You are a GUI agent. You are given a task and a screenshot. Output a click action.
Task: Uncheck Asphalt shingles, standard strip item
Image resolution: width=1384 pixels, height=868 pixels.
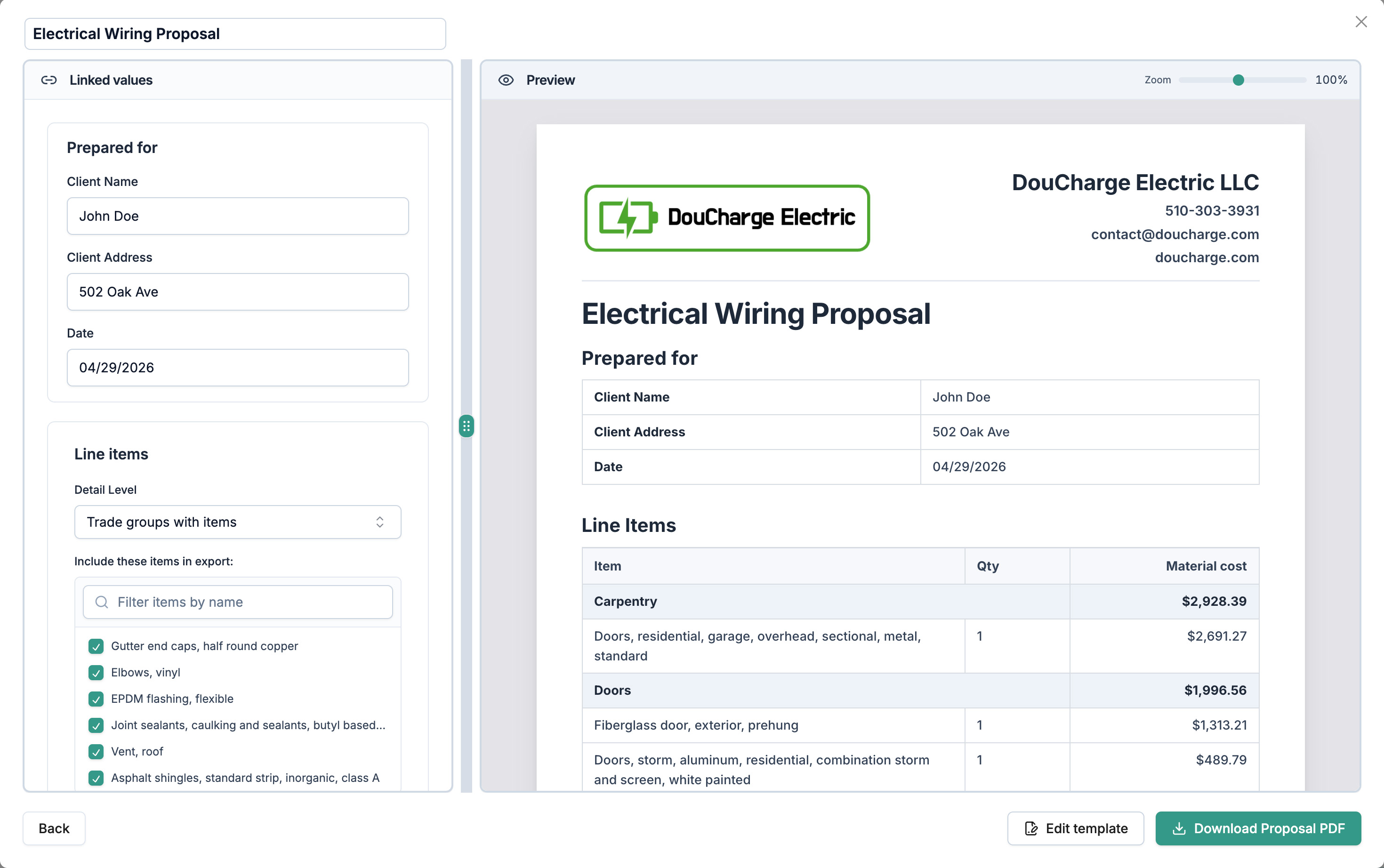96,778
